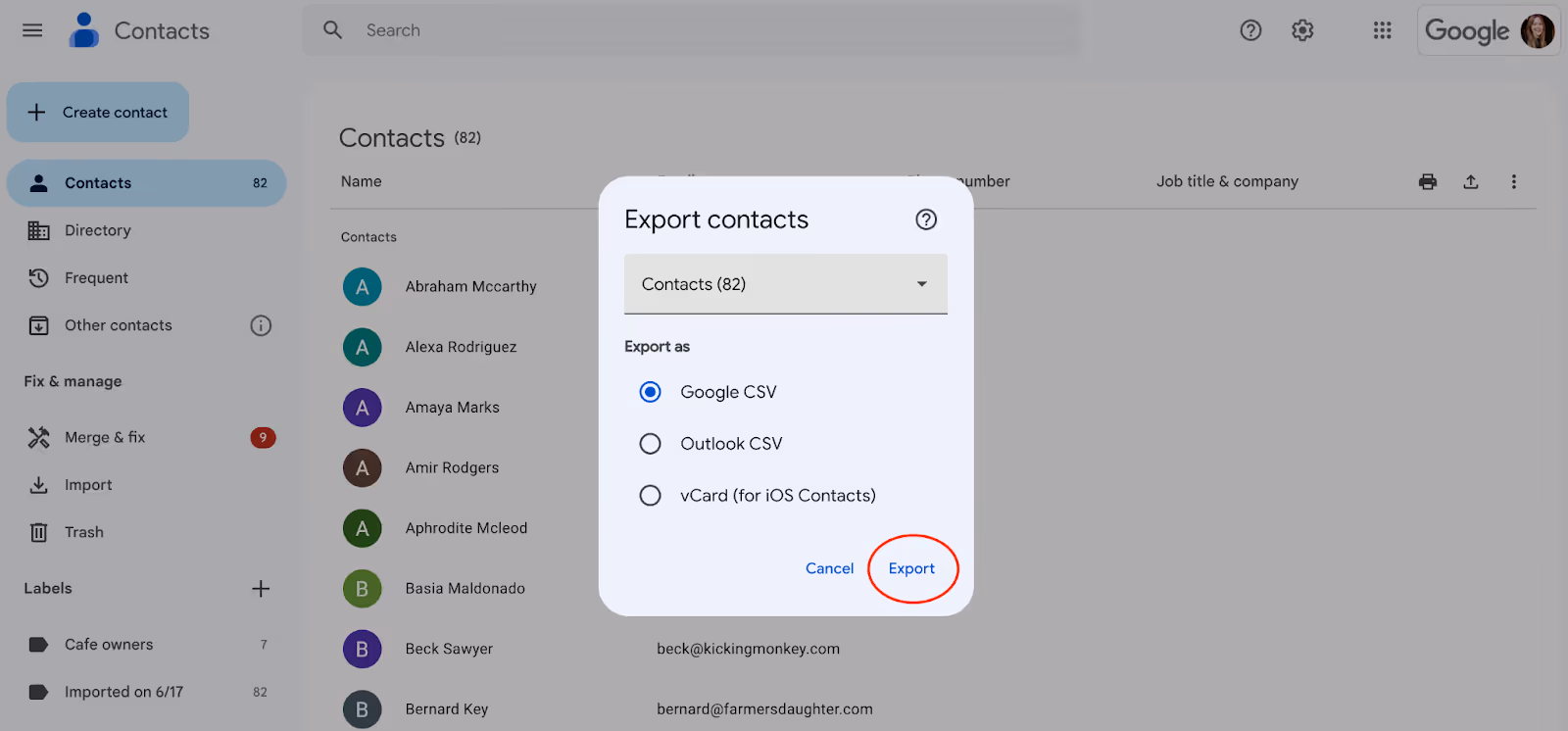Click the Beck Sawyer avatar

click(363, 649)
